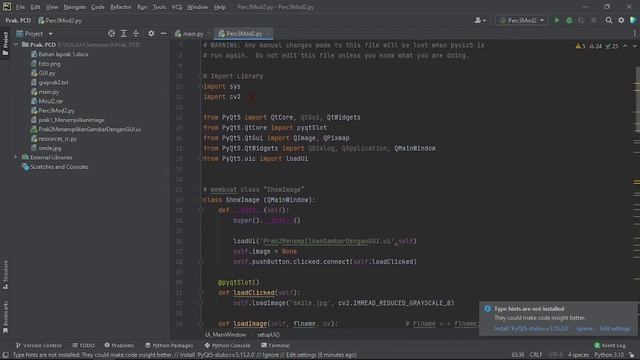The image size is (640, 360).
Task: Select prak1_MenampilkanImage file
Action: [71, 120]
